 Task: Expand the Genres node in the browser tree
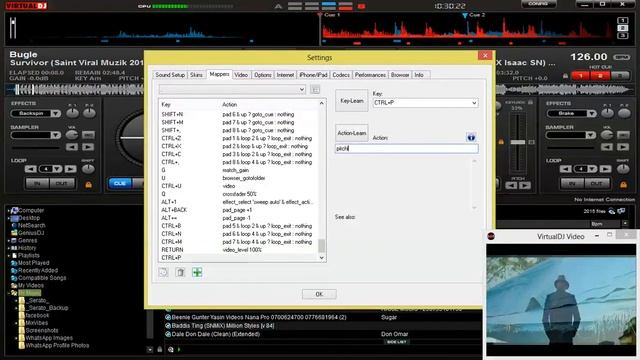coord(9,240)
